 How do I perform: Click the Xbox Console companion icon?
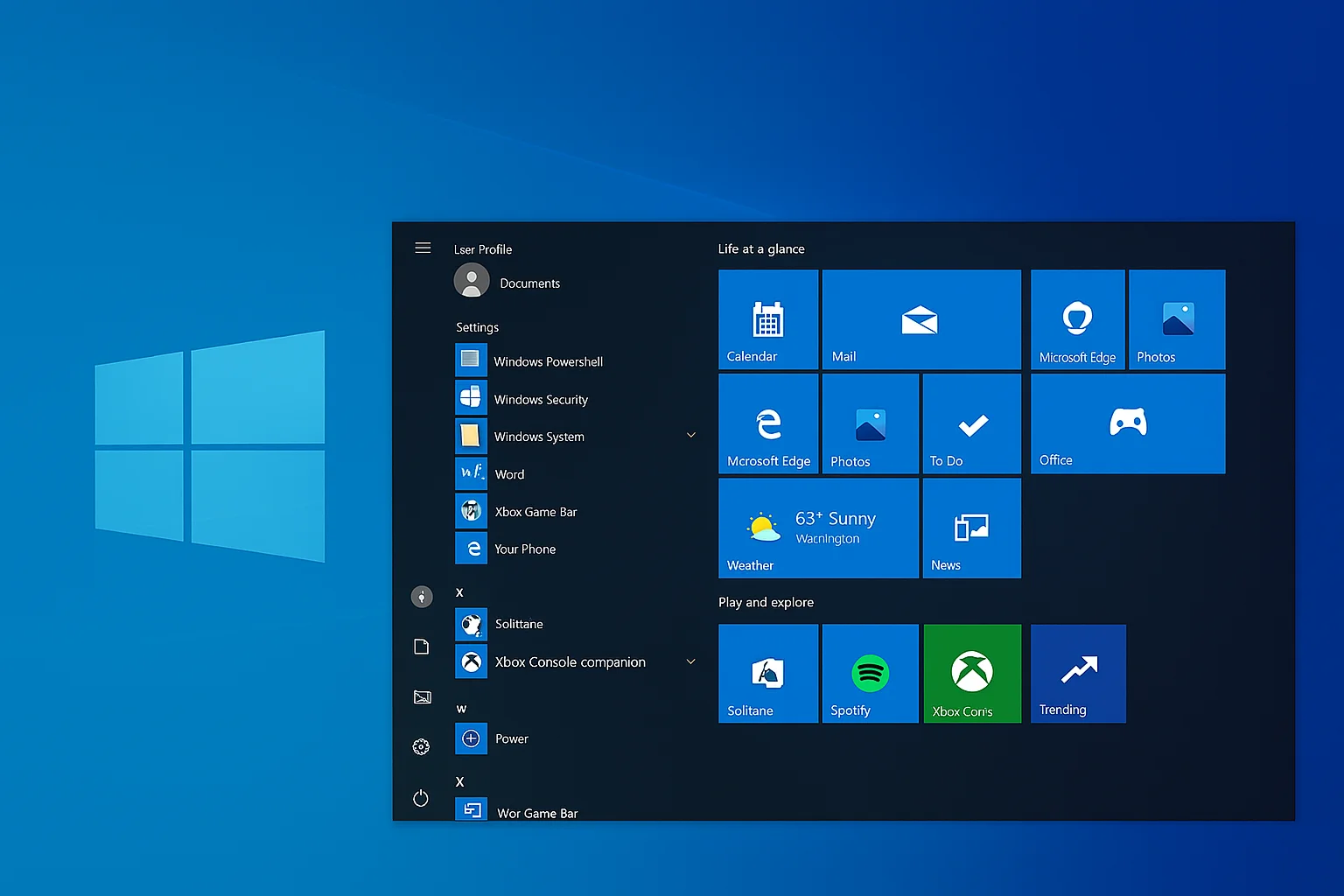[x=471, y=661]
